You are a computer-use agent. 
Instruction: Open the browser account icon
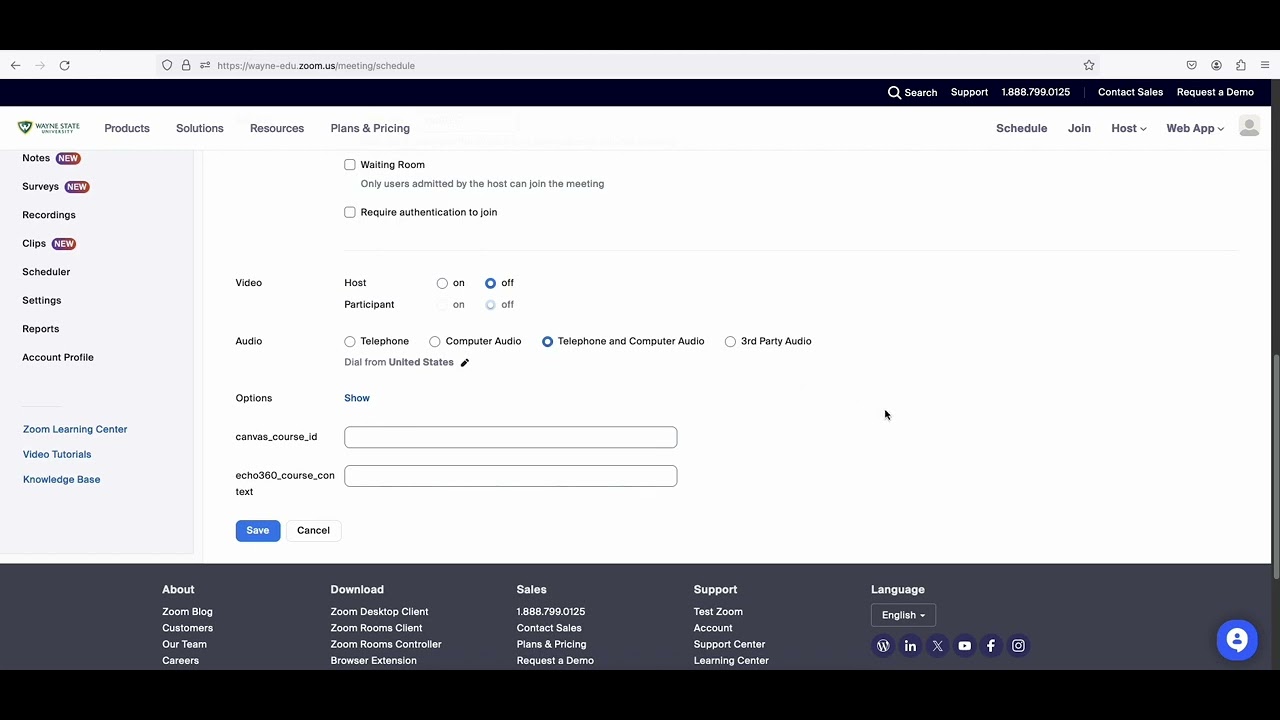point(1216,65)
